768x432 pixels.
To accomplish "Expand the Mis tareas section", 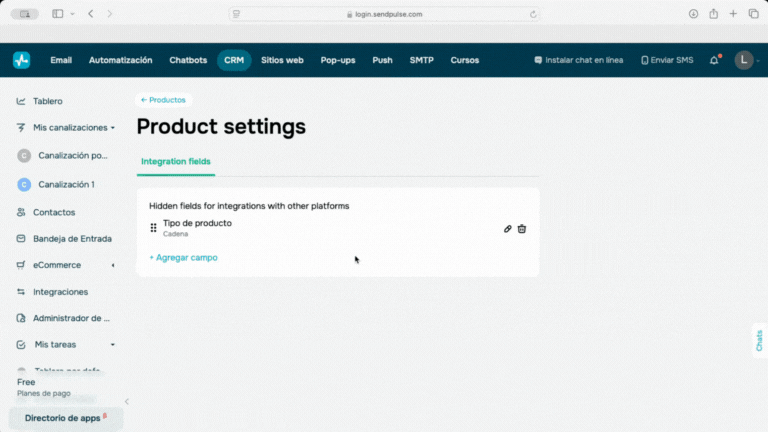I will tap(113, 344).
